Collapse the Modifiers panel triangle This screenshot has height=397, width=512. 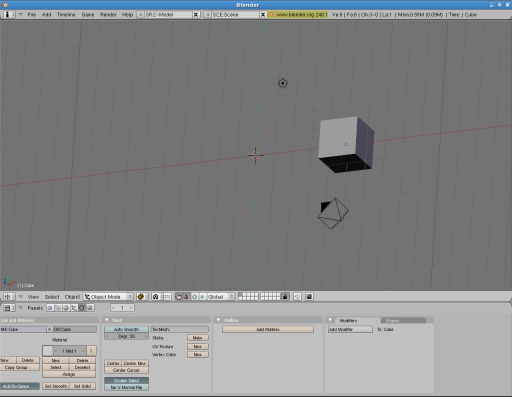coord(330,320)
